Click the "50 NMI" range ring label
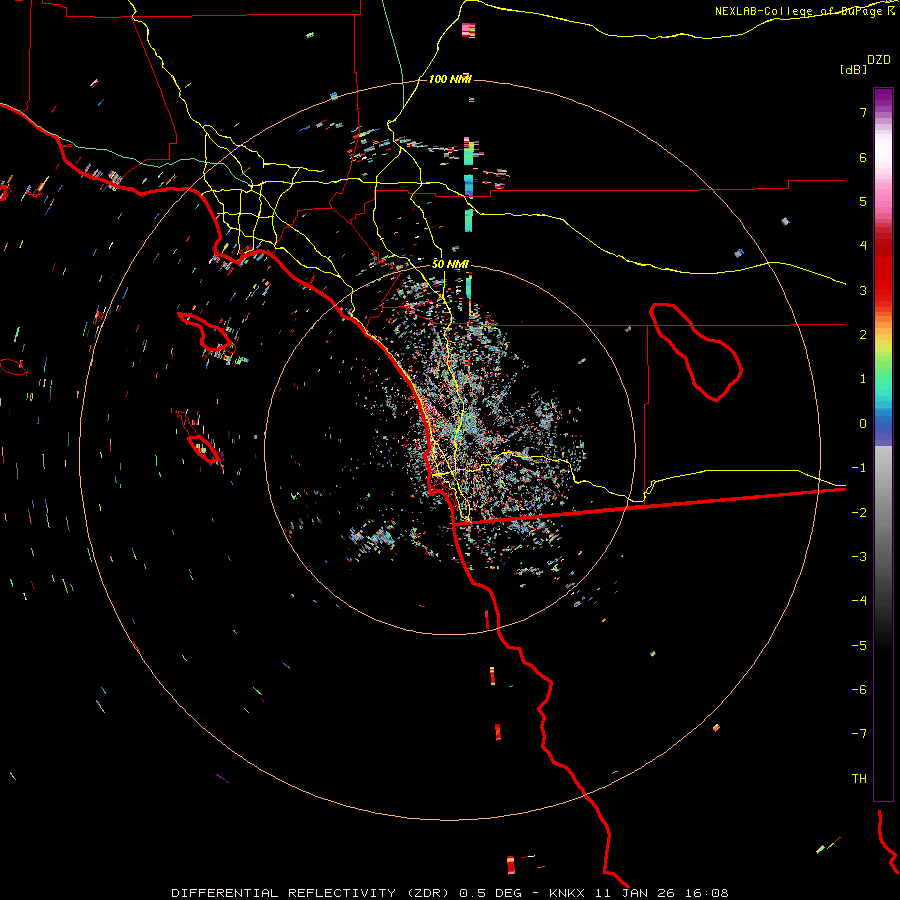 pyautogui.click(x=449, y=264)
